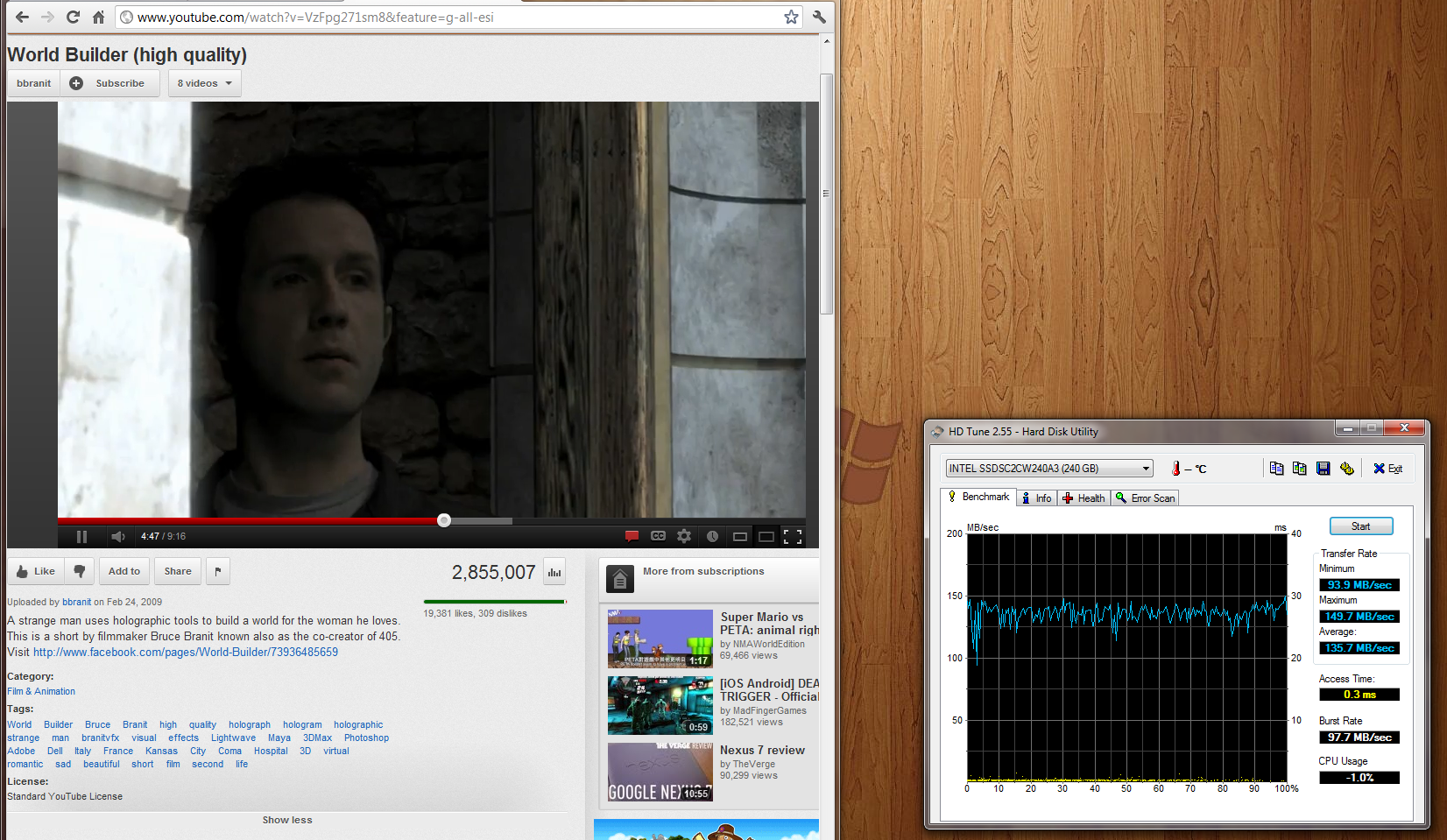The height and width of the screenshot is (840, 1447).
Task: Click the Photoshop tag
Action: [366, 738]
